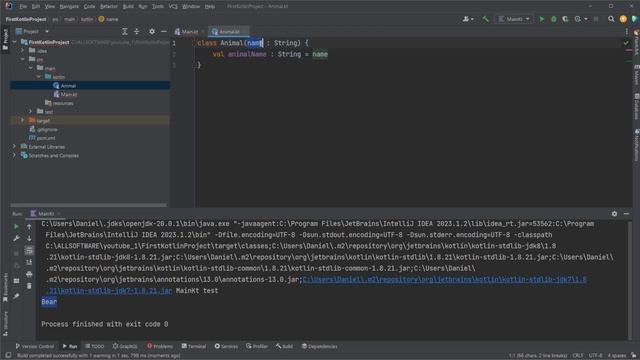Screen dimensions: 640x360
Task: Click the green inspection checkmark in editor
Action: (x=626, y=42)
